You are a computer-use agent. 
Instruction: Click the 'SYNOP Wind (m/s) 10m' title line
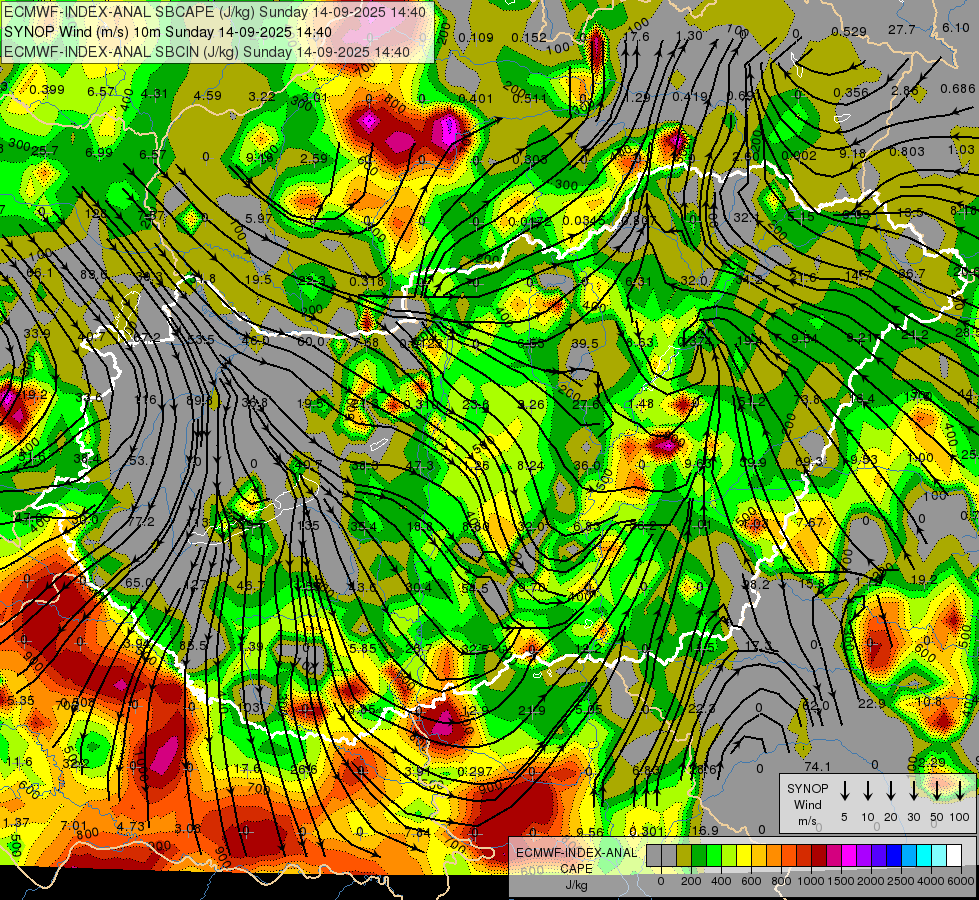point(168,32)
